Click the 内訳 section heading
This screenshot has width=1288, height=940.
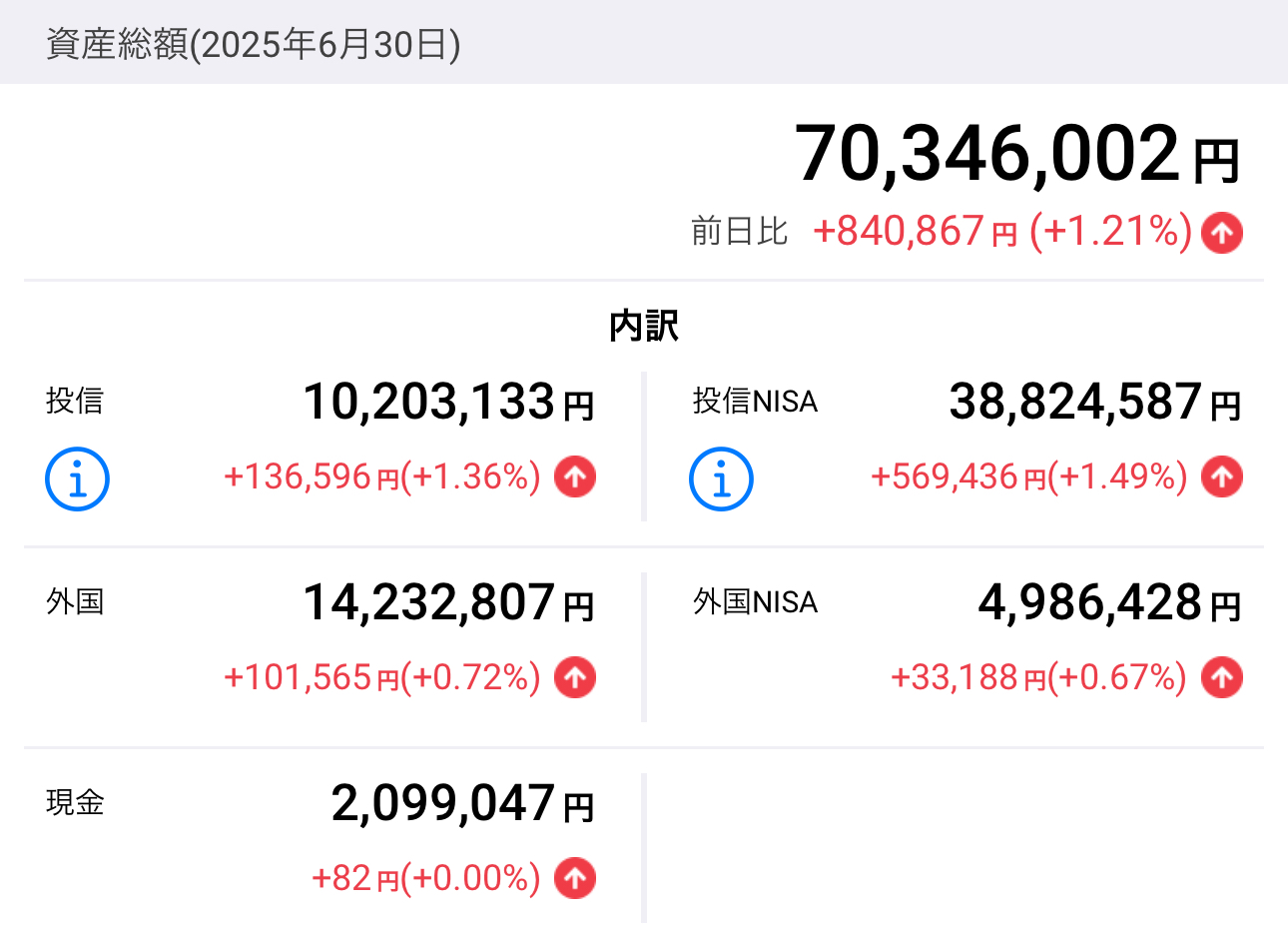click(x=644, y=327)
